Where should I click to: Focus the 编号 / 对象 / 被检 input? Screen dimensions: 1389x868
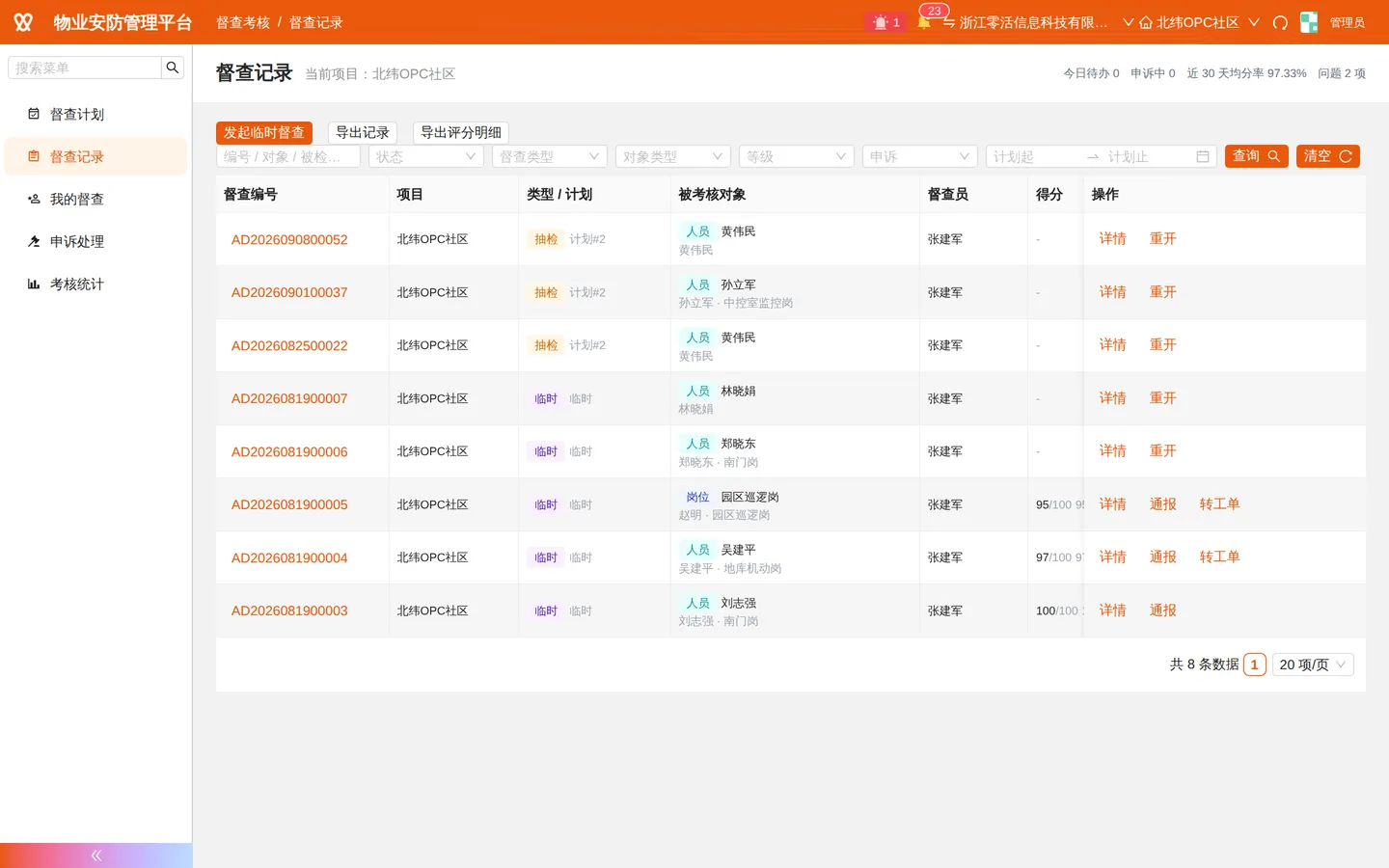click(x=288, y=156)
